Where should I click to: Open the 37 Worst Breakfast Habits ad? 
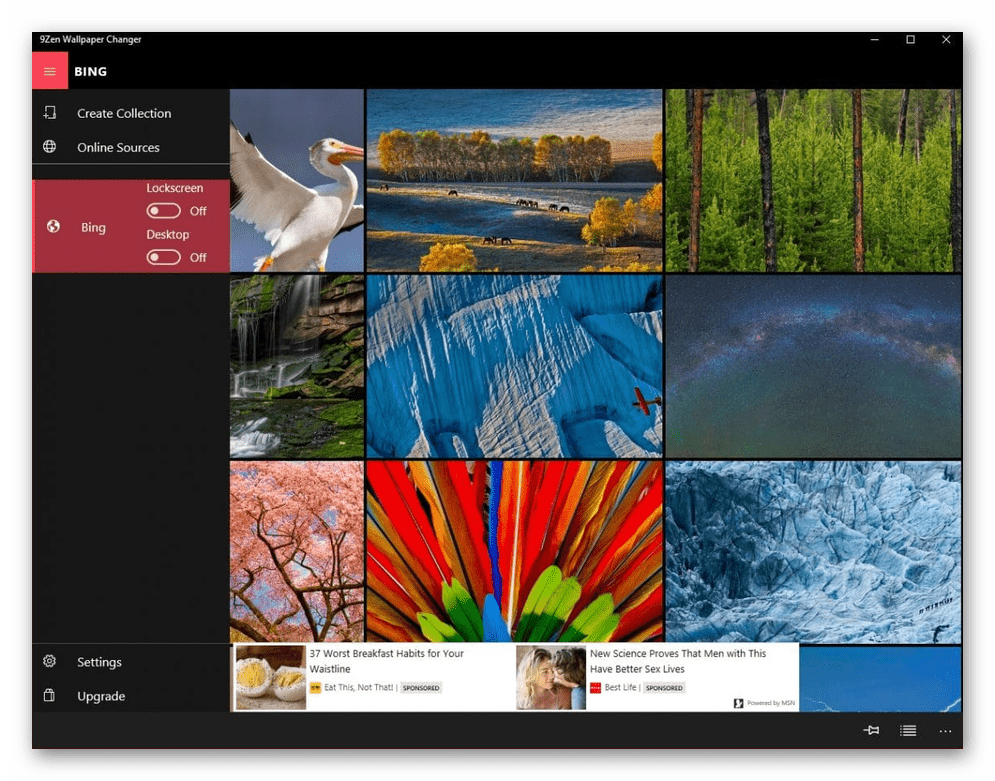click(x=386, y=660)
